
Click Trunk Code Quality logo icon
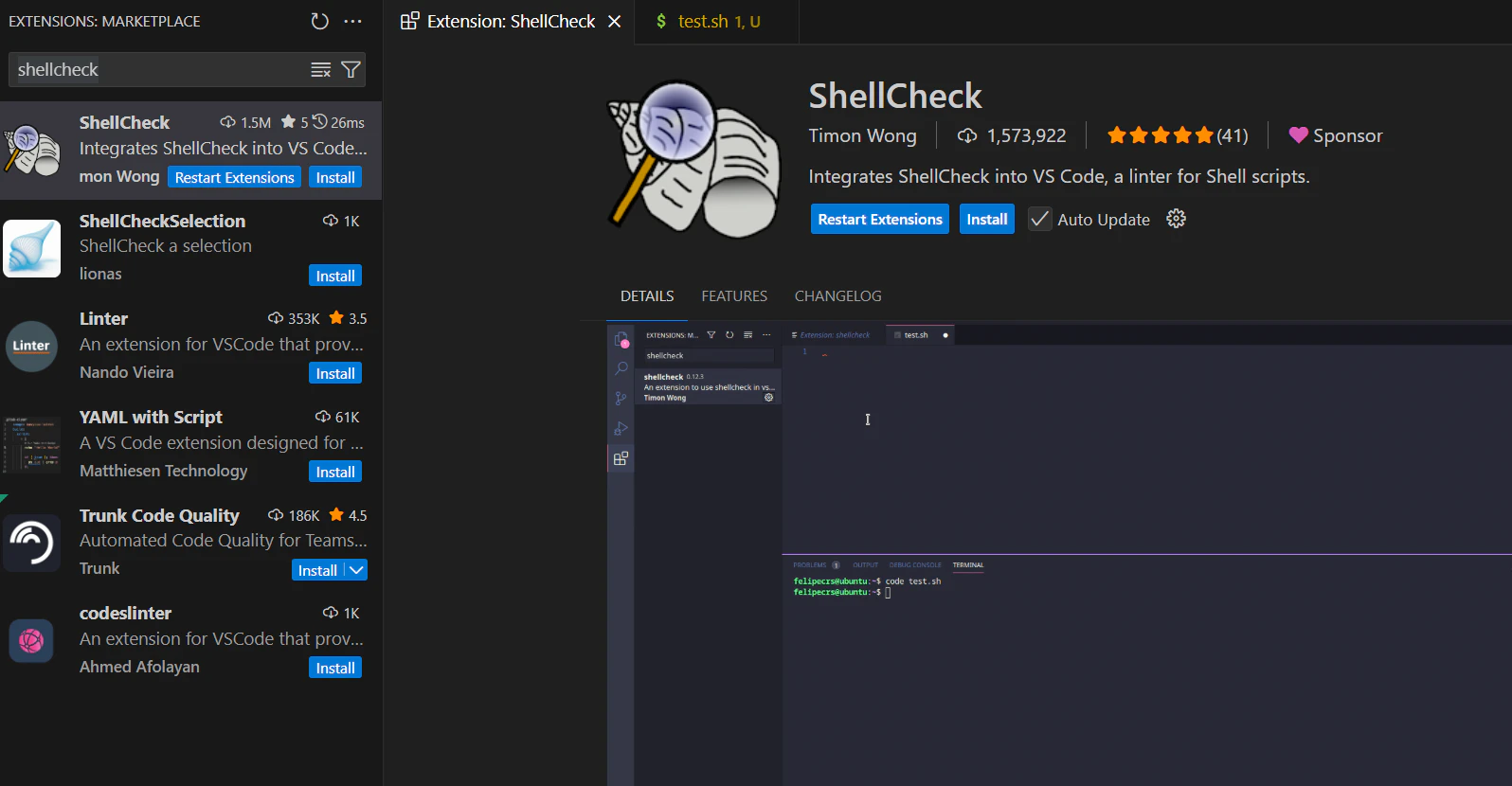(x=31, y=543)
